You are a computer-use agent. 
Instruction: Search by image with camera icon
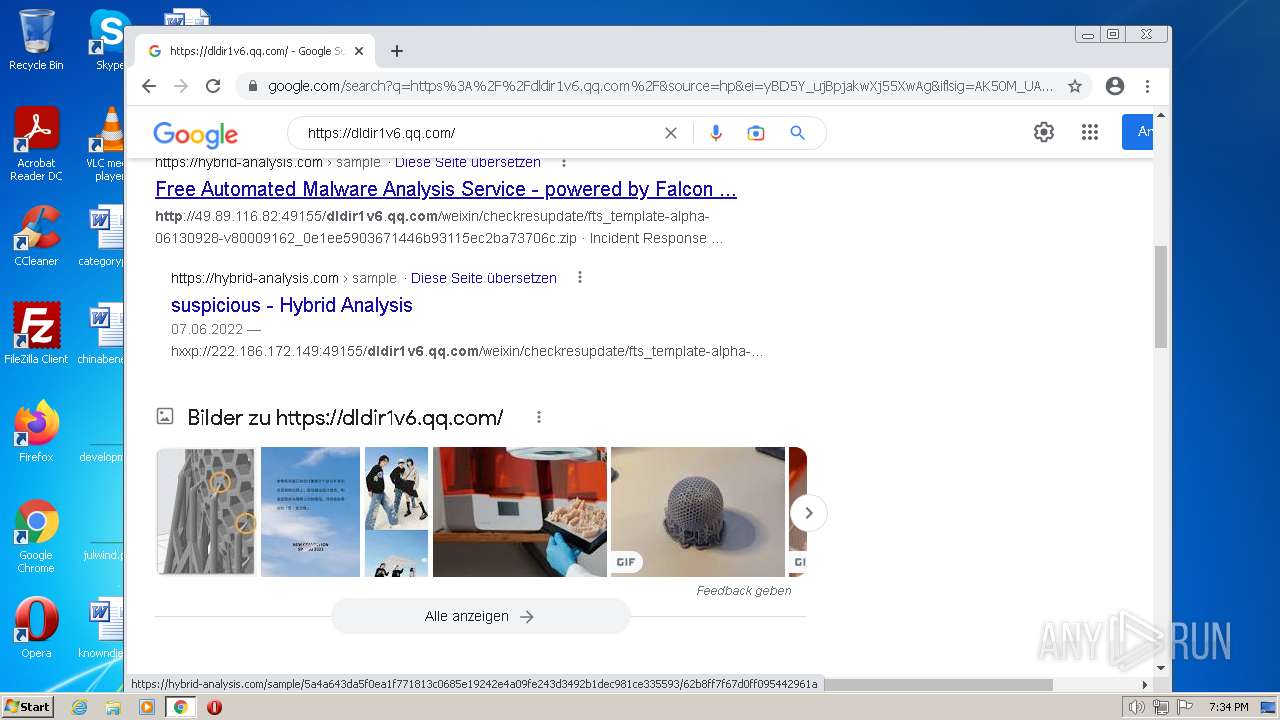(756, 133)
